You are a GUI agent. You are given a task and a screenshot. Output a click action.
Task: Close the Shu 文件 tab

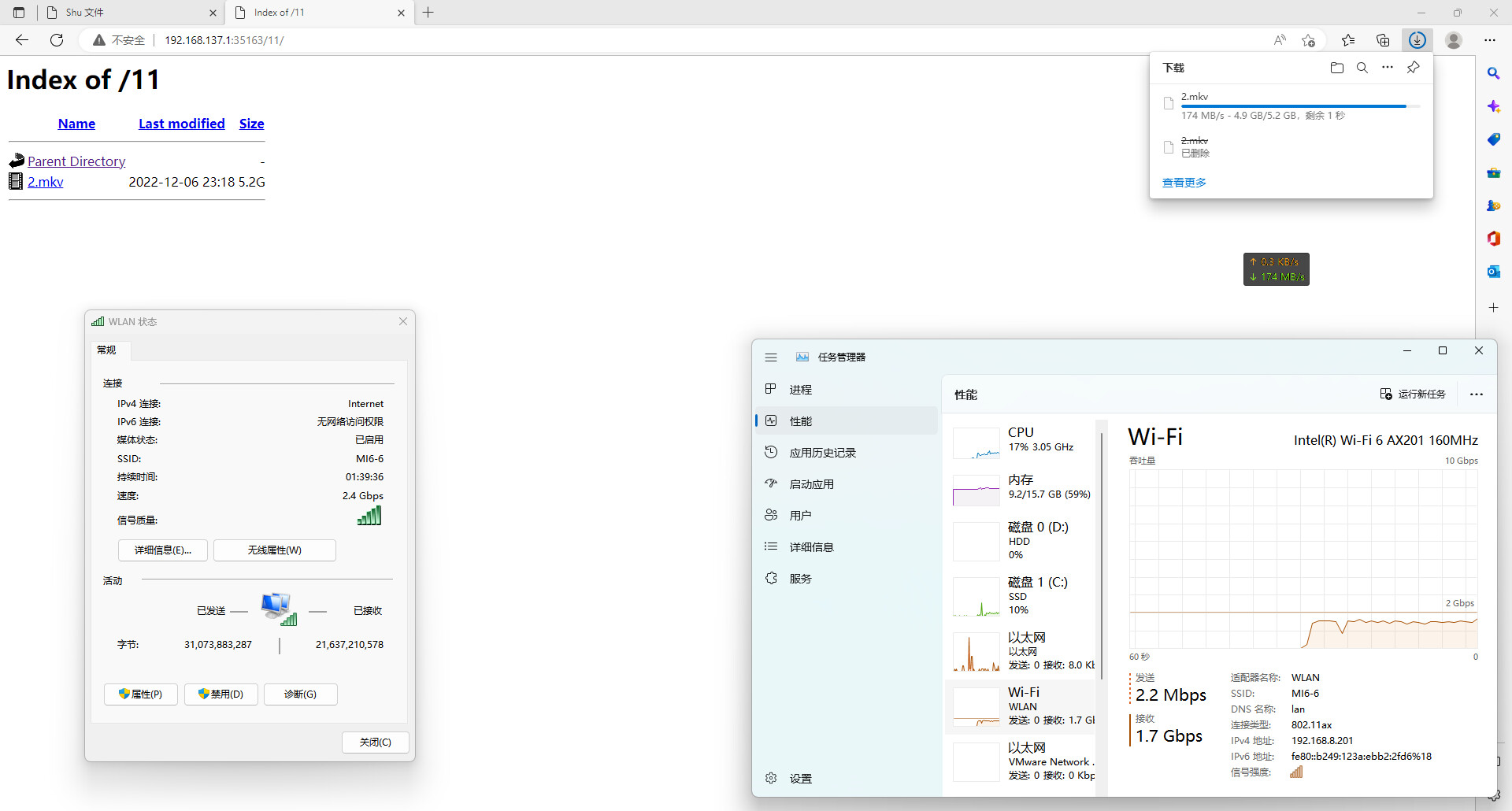point(213,13)
